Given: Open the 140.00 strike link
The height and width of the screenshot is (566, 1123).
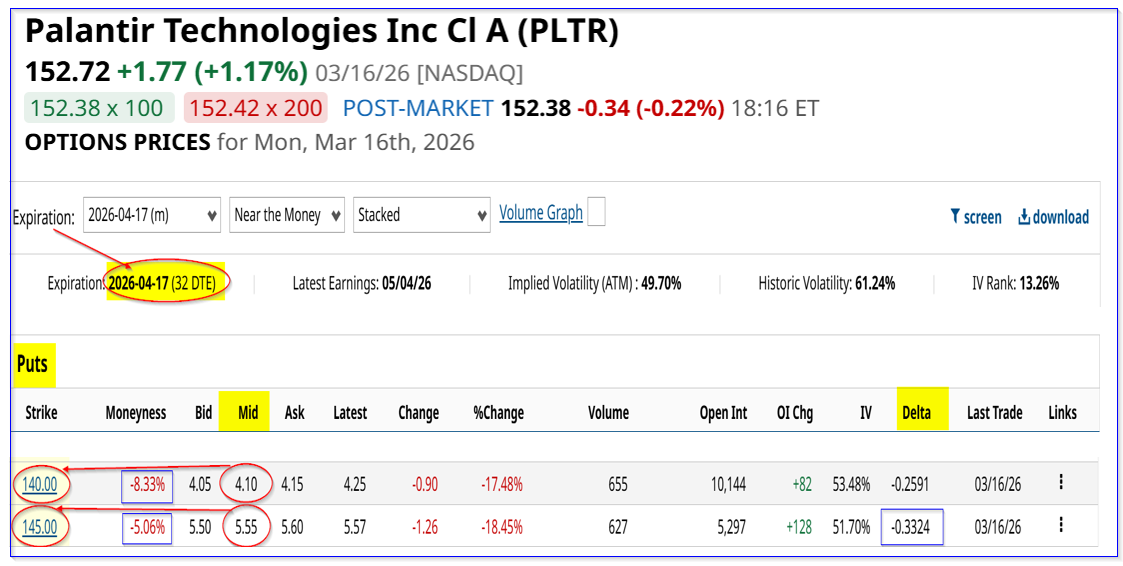Looking at the screenshot, I should [x=41, y=484].
